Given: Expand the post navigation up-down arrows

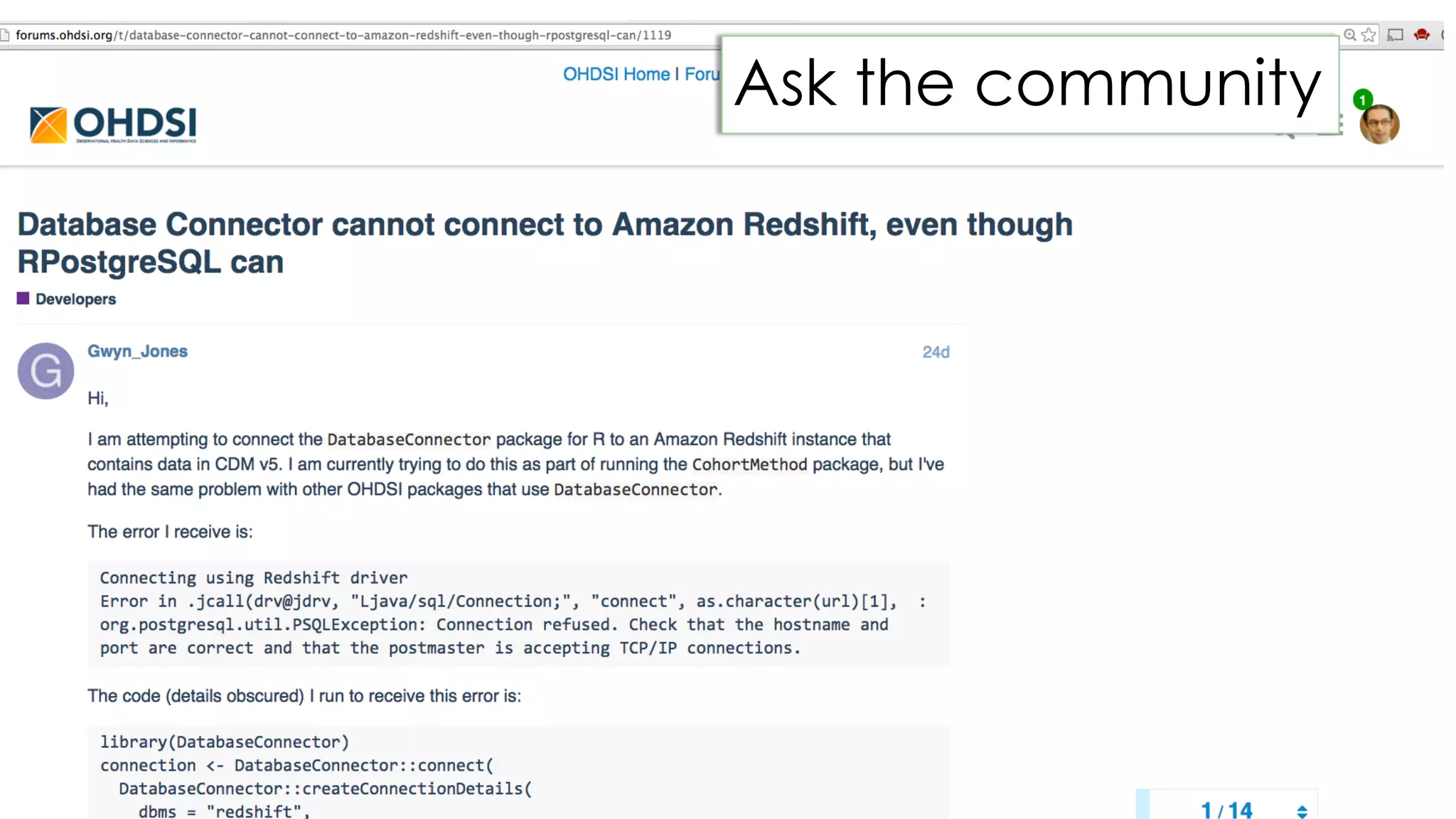Looking at the screenshot, I should 1302,811.
